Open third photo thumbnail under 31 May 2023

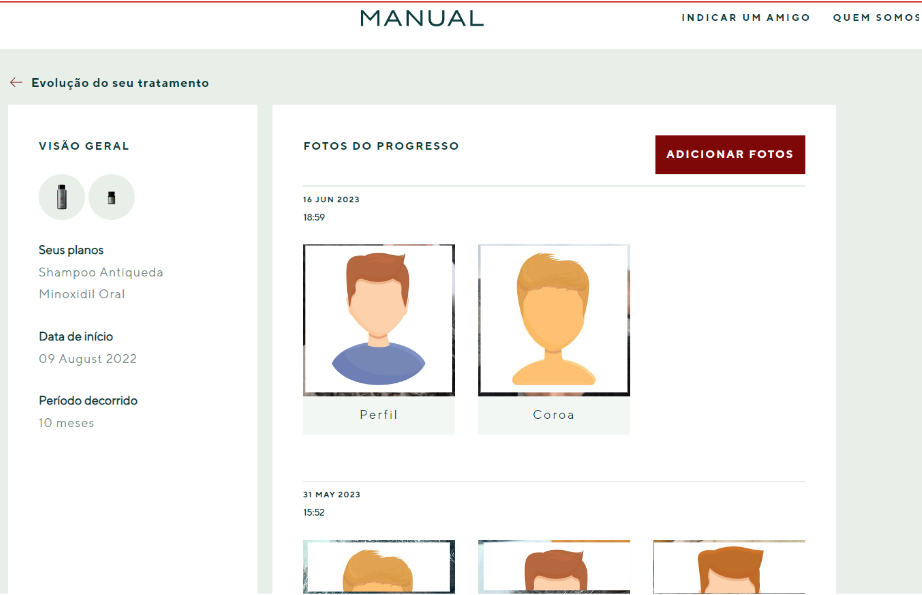coord(729,567)
